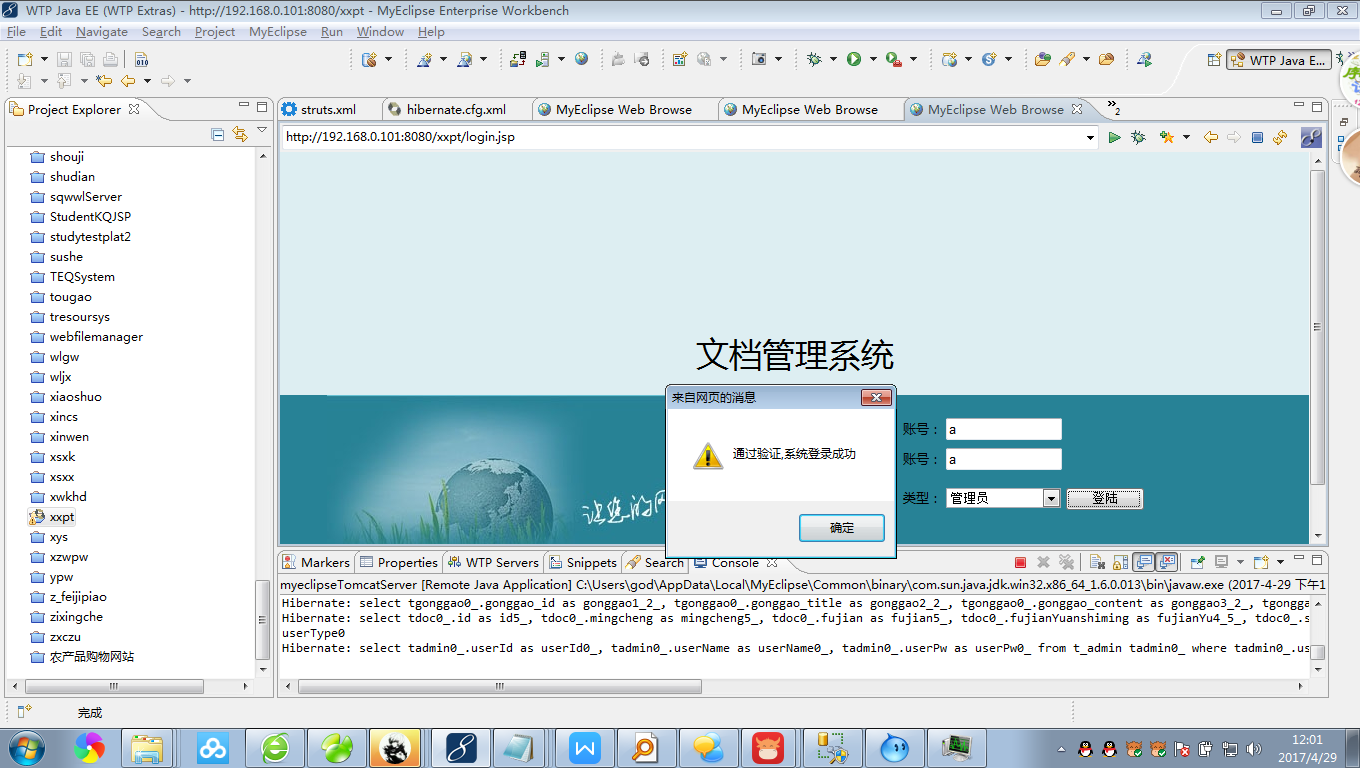Screen dimensions: 1360x768
Task: Open the Run configurations dropdown arrow
Action: coord(873,60)
